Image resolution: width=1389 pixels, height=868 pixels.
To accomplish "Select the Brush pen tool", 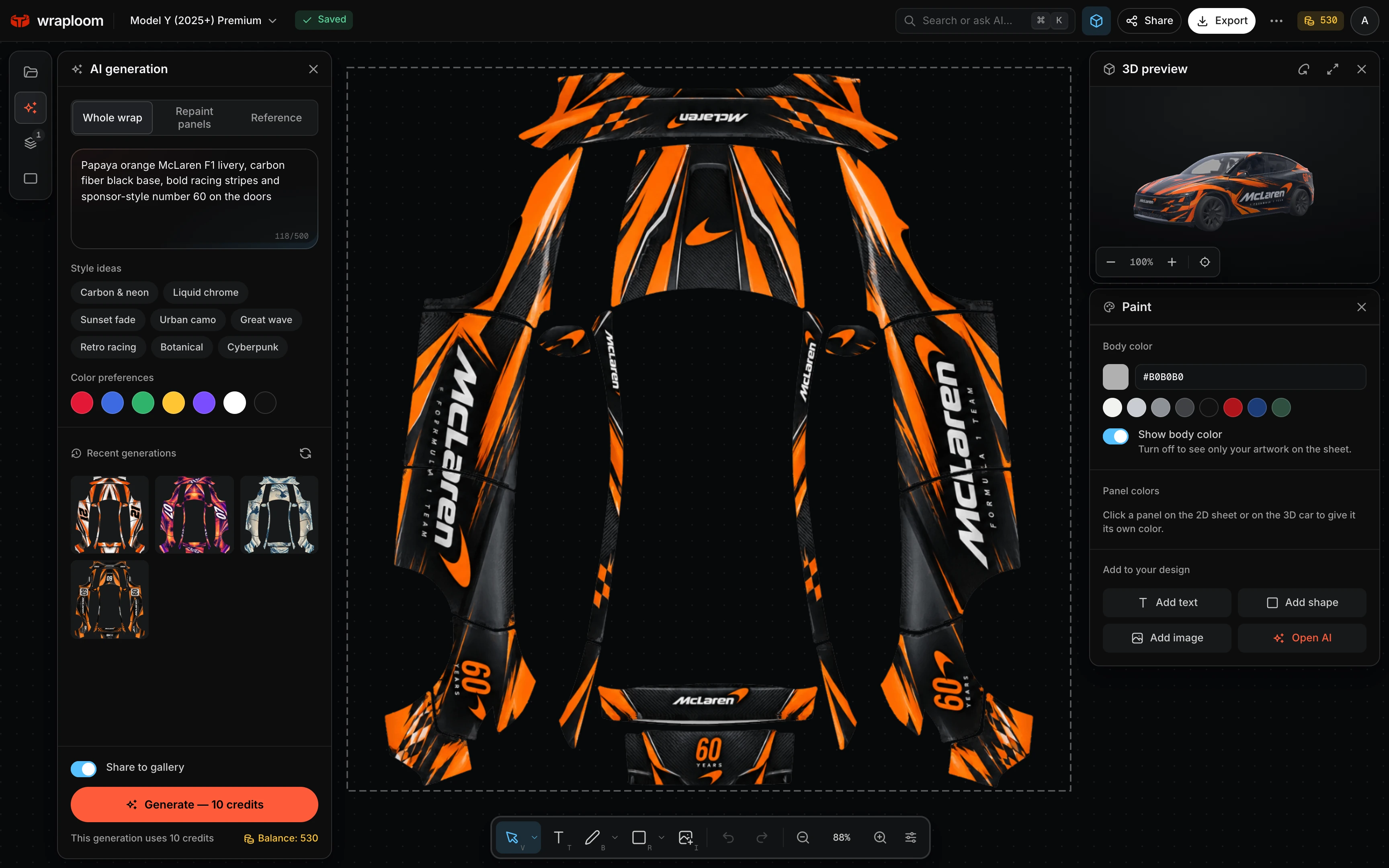I will [592, 837].
